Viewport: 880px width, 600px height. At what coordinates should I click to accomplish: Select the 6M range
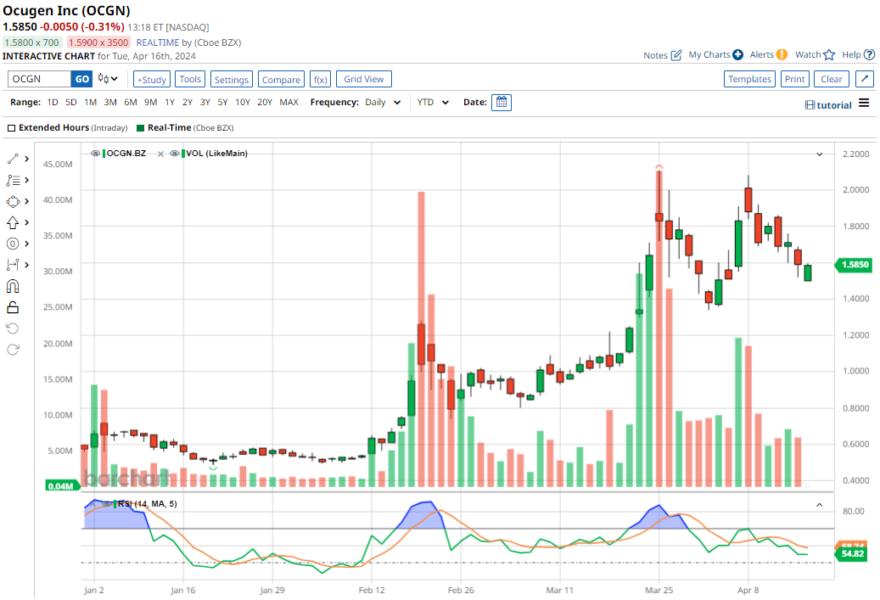click(130, 102)
